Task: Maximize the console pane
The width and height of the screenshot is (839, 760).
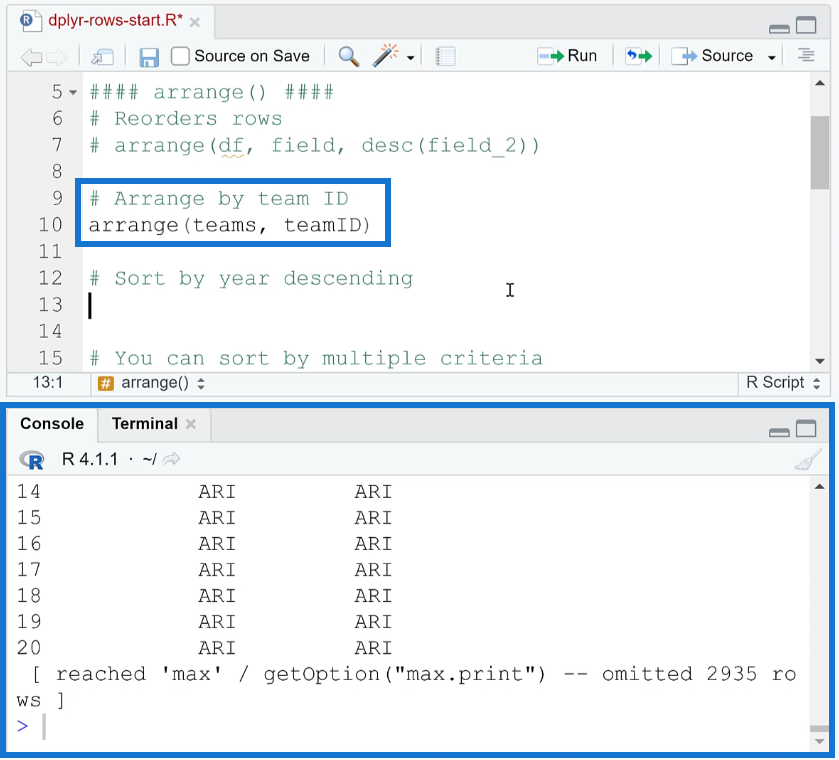Action: (806, 429)
